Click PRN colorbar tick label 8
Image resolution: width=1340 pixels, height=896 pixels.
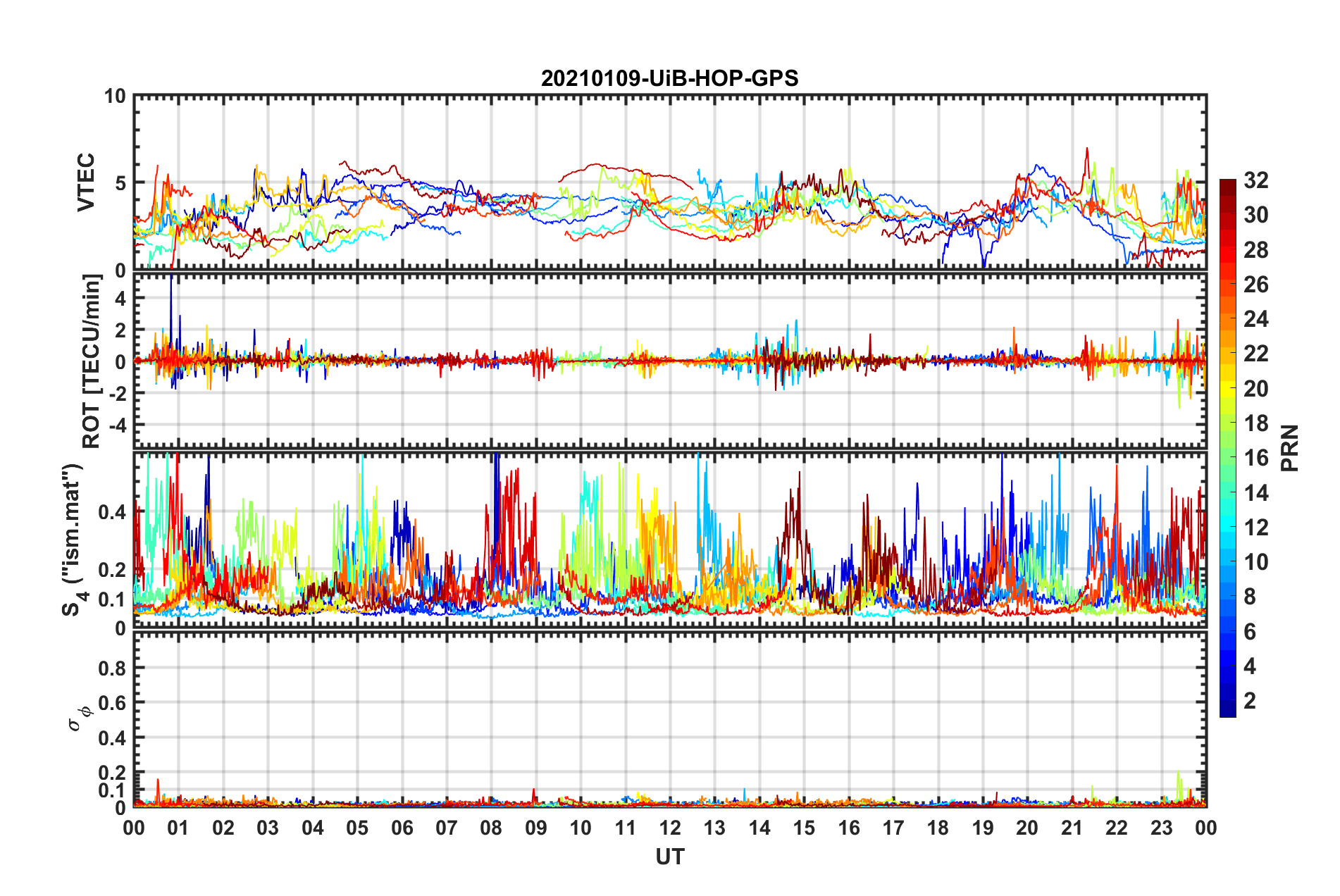1250,597
